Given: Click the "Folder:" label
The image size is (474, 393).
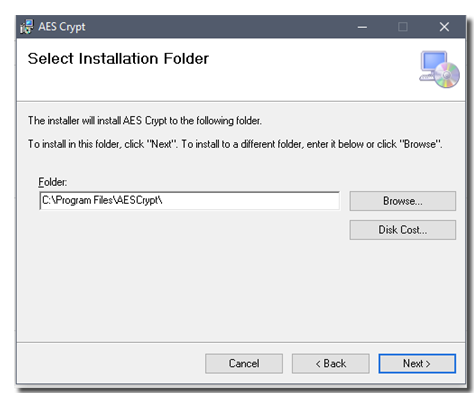Looking at the screenshot, I should coord(53,182).
